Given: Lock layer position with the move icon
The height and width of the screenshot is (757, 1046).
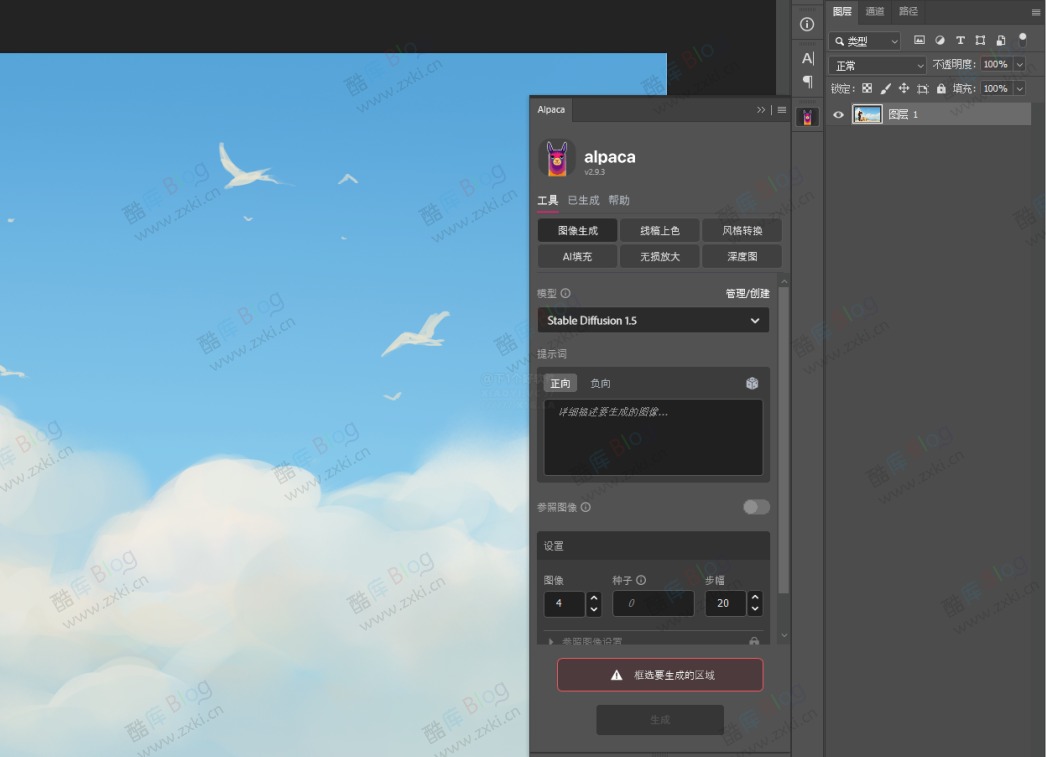Looking at the screenshot, I should (x=904, y=89).
